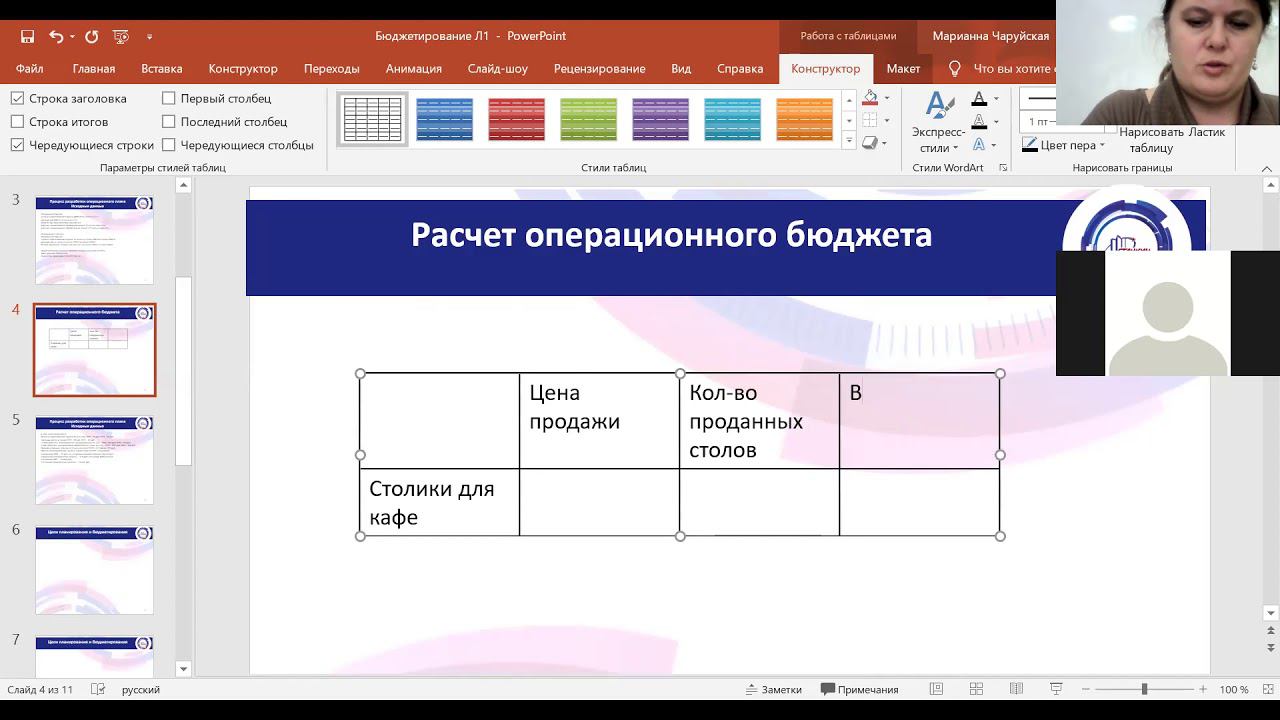Open Shading dropdown arrow

coord(887,98)
